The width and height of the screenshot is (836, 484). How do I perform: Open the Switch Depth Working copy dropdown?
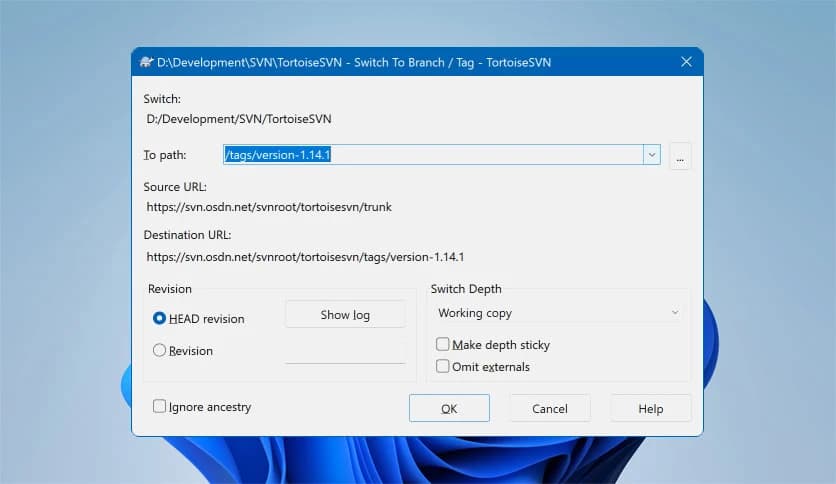558,313
